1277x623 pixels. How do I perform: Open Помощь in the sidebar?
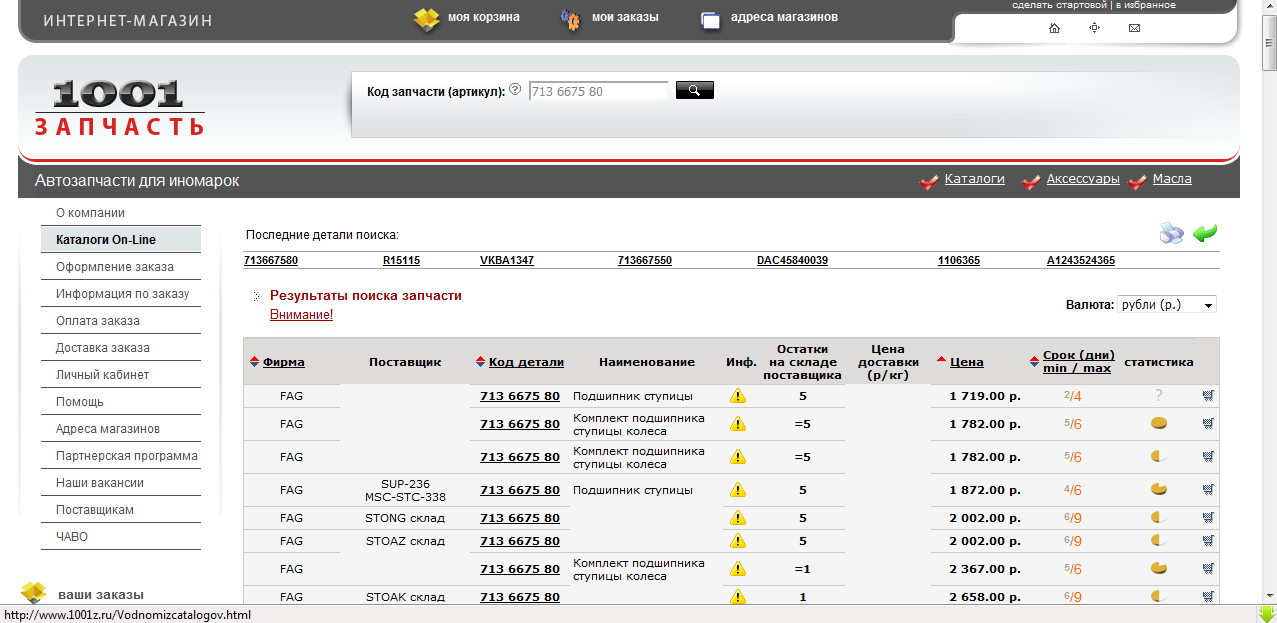[x=80, y=402]
